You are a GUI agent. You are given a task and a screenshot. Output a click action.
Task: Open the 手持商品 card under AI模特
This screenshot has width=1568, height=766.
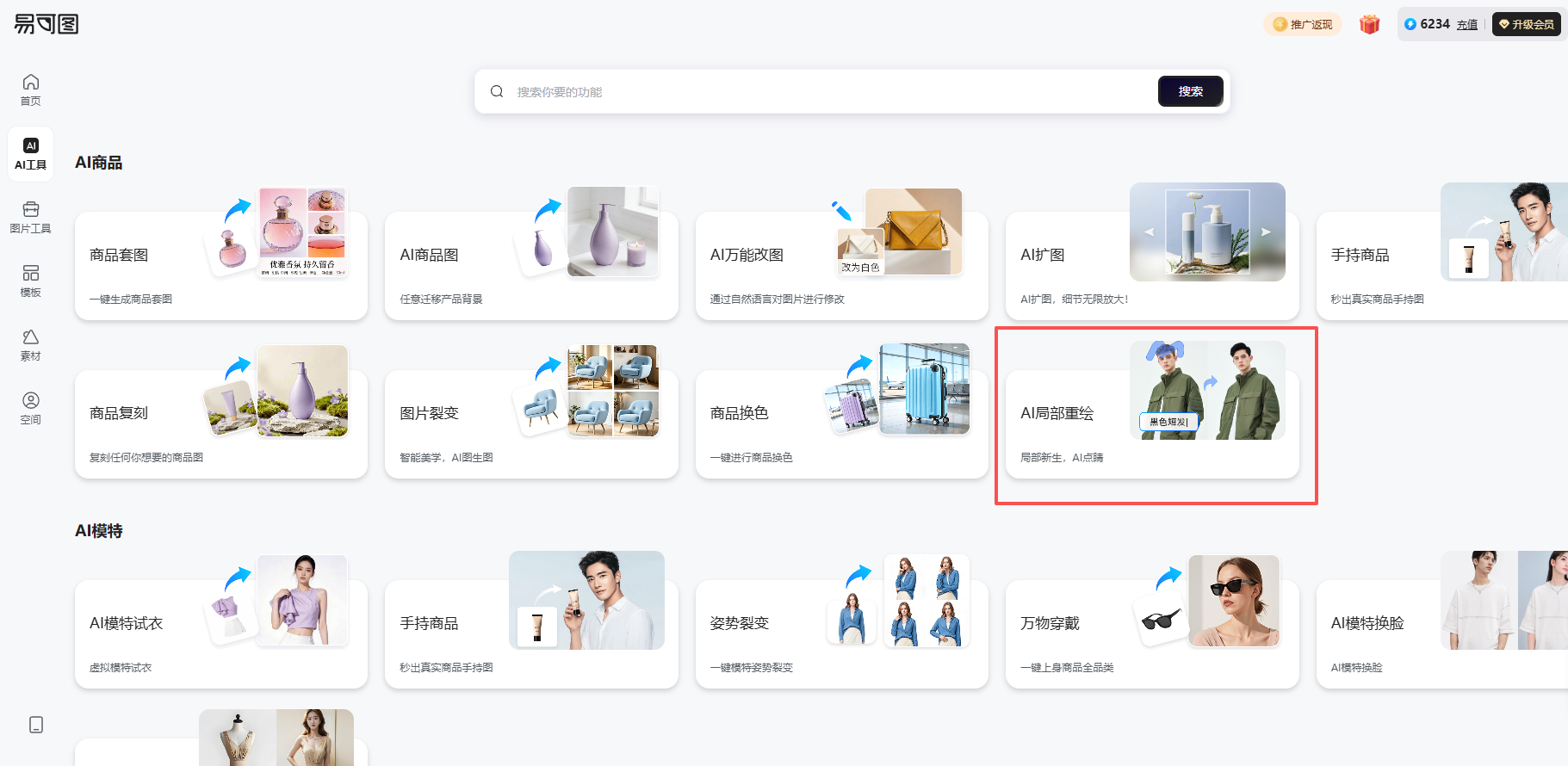coord(531,634)
